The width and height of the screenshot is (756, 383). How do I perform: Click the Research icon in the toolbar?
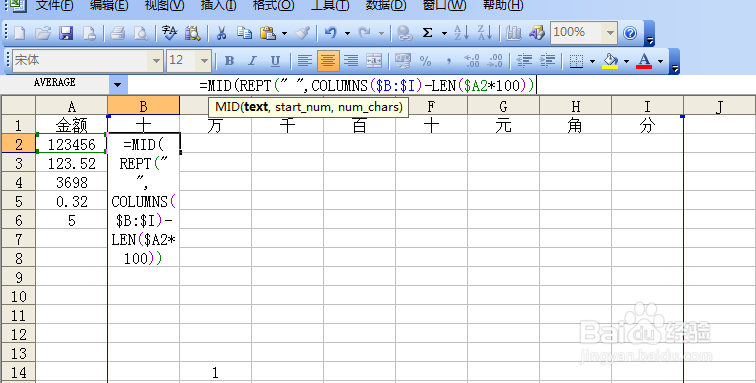point(192,33)
